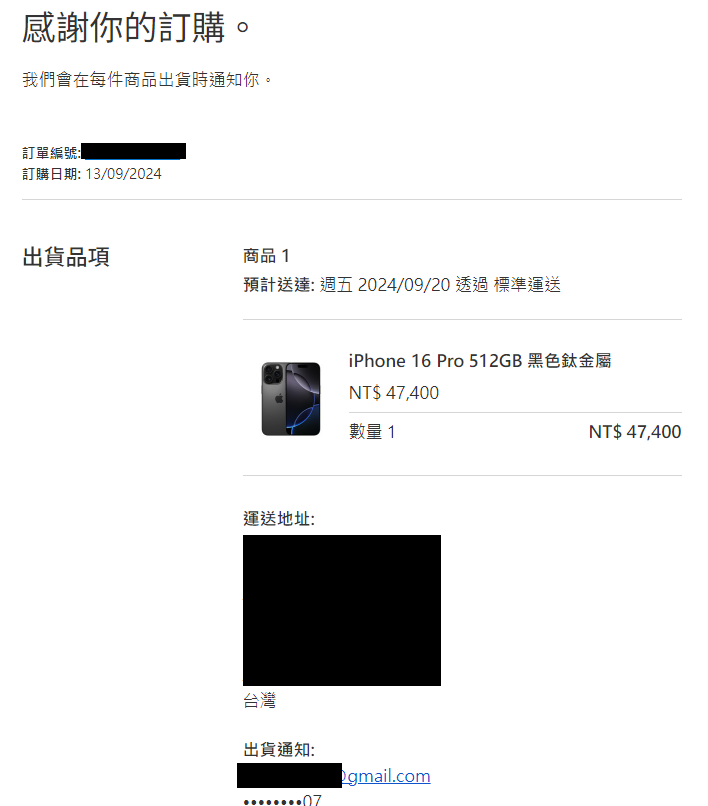
Task: Click the 運送地址 label
Action: click(x=279, y=519)
